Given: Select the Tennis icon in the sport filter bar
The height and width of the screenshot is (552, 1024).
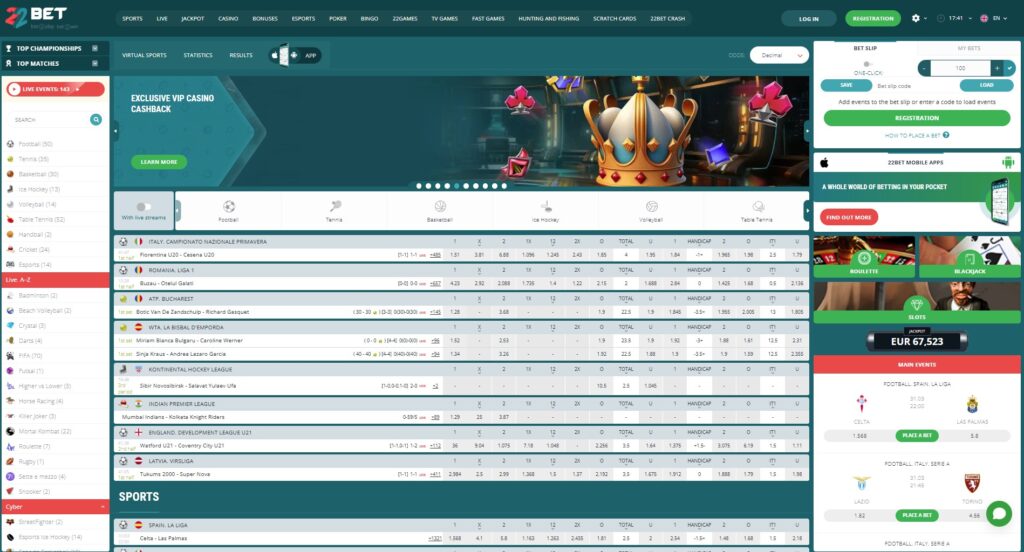Looking at the screenshot, I should [334, 206].
